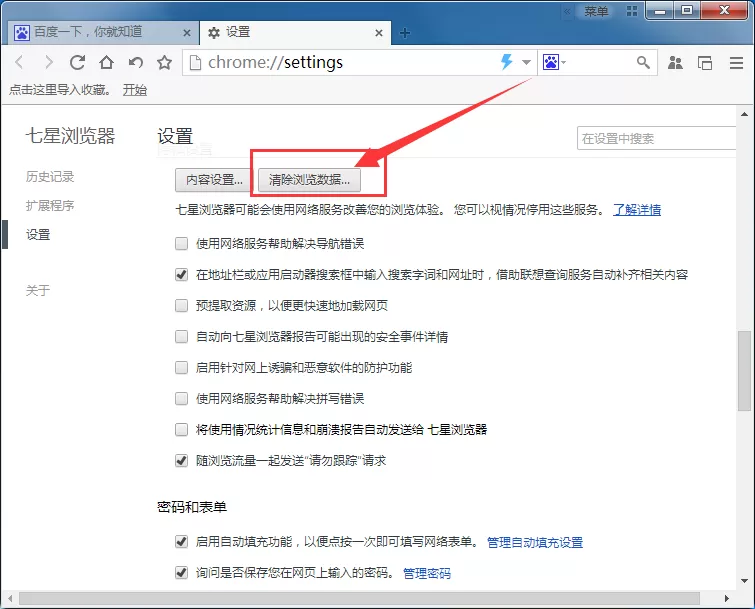Viewport: 755px width, 609px height.
Task: Click the vertical scrollbar thumb
Action: 744,371
